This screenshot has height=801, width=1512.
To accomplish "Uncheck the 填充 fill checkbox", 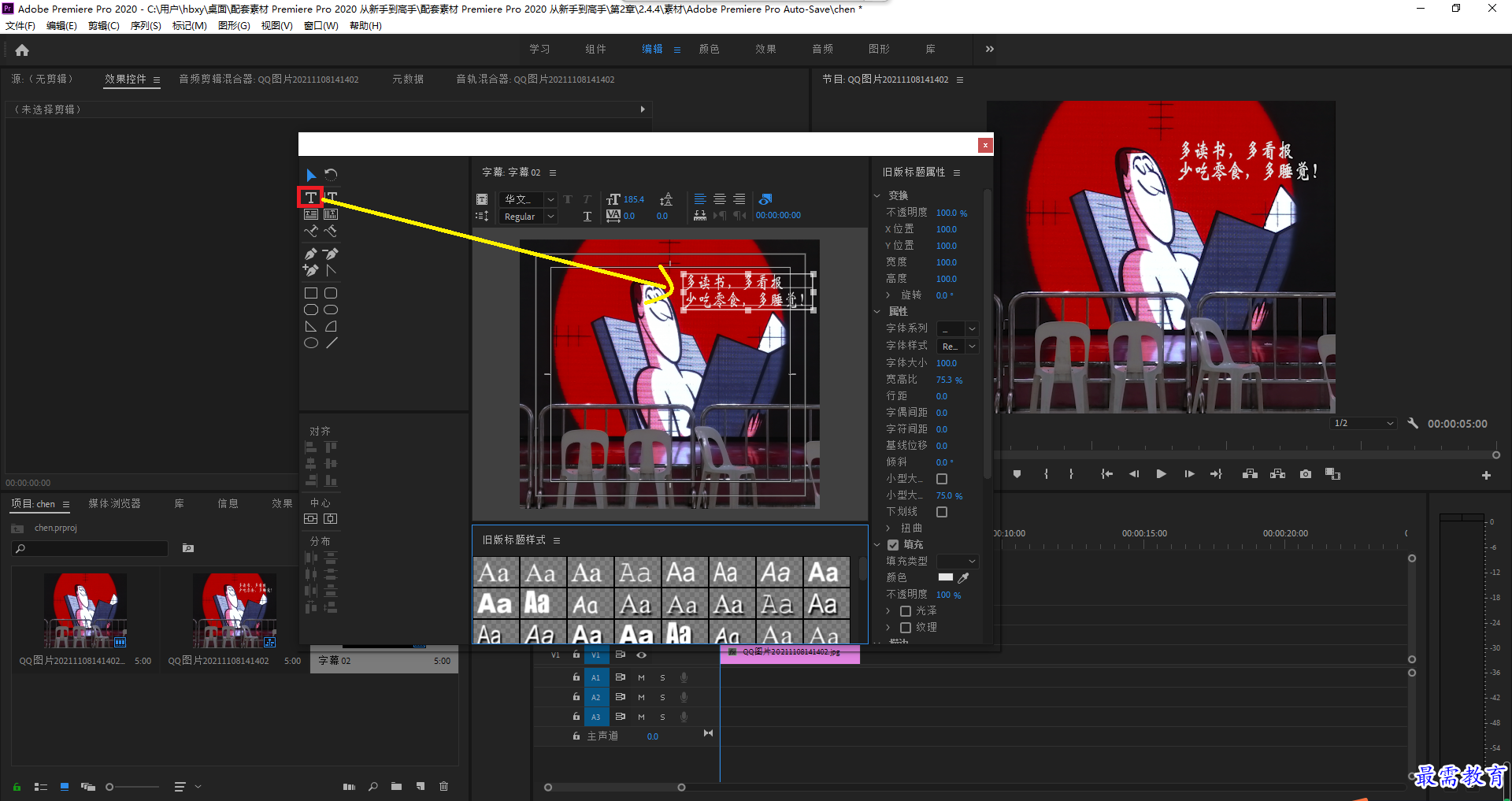I will [x=893, y=545].
